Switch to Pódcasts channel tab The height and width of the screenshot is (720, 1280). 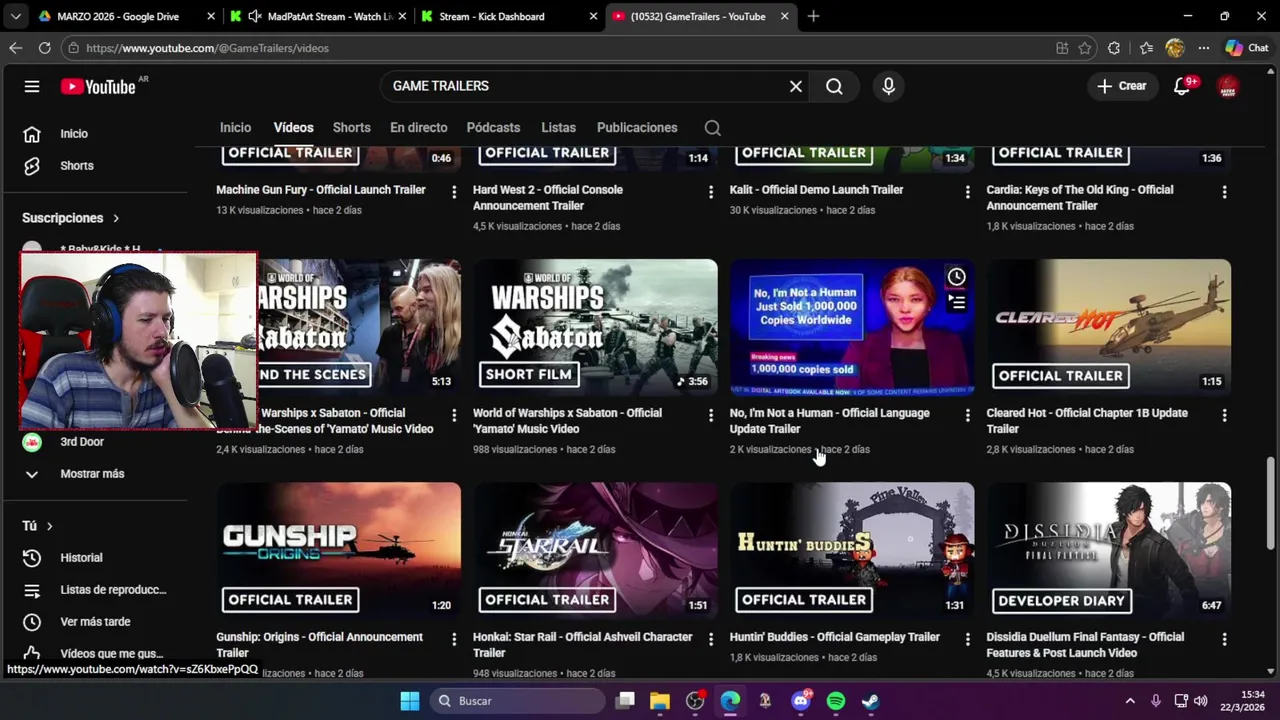493,128
